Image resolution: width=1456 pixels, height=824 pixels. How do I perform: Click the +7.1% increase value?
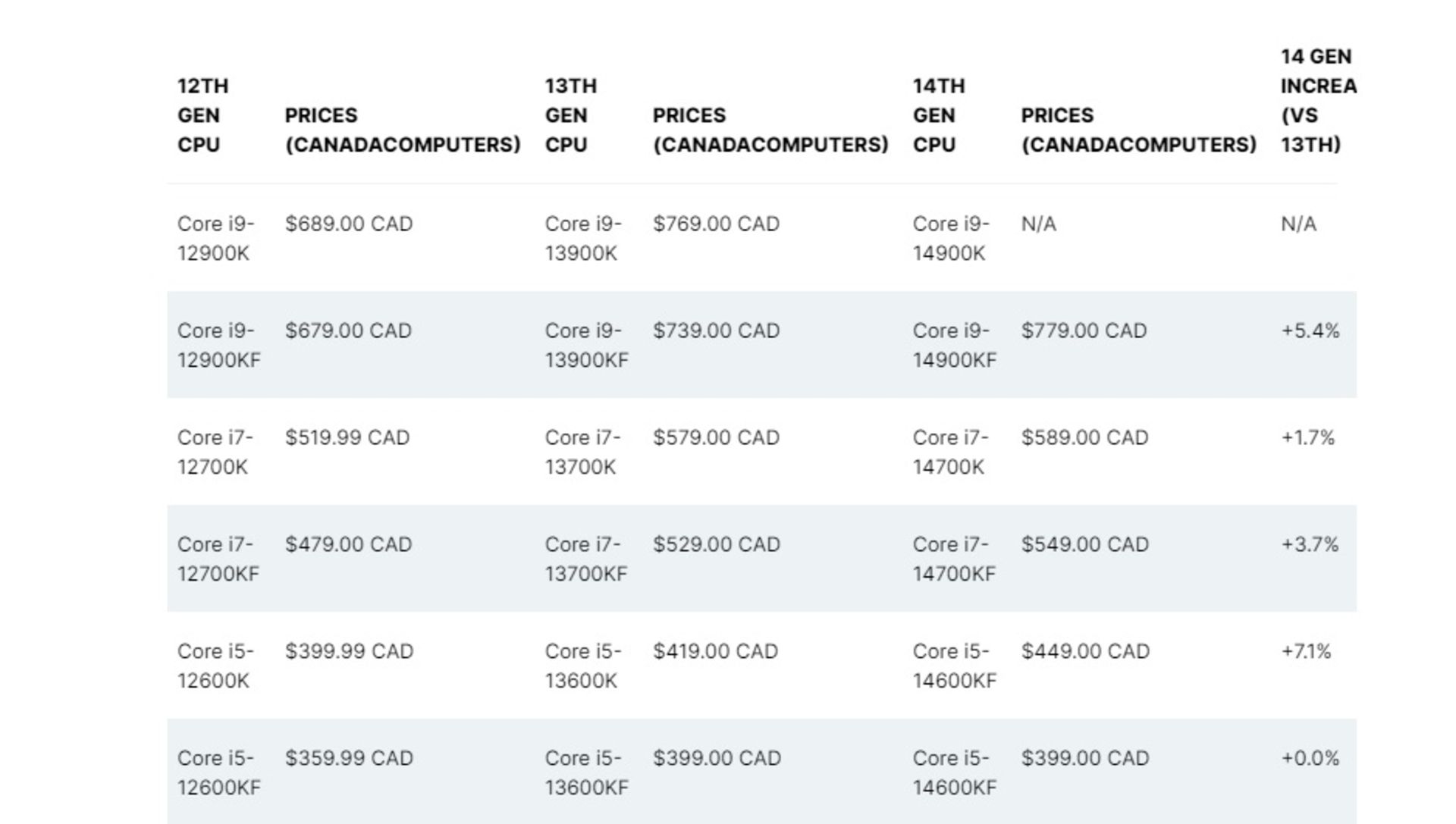coord(1306,652)
